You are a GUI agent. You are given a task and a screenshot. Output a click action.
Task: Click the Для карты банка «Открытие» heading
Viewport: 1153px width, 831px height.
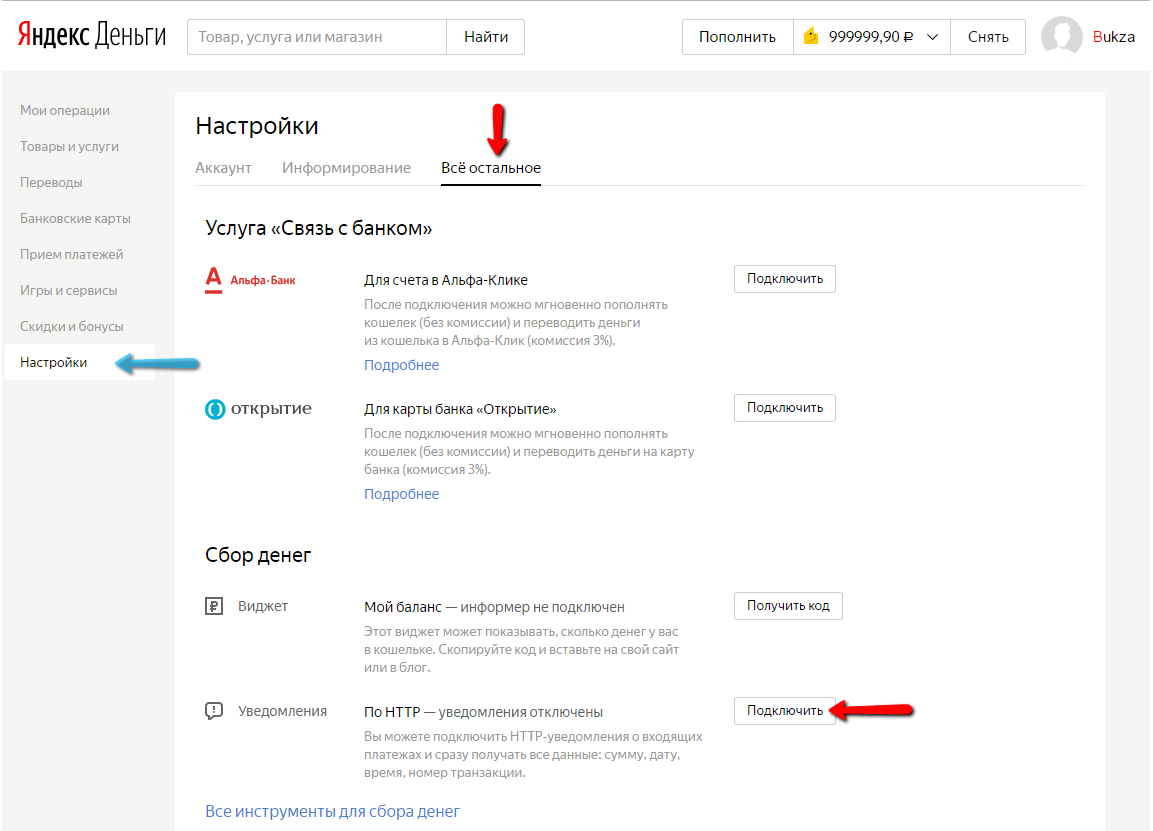pyautogui.click(x=460, y=410)
